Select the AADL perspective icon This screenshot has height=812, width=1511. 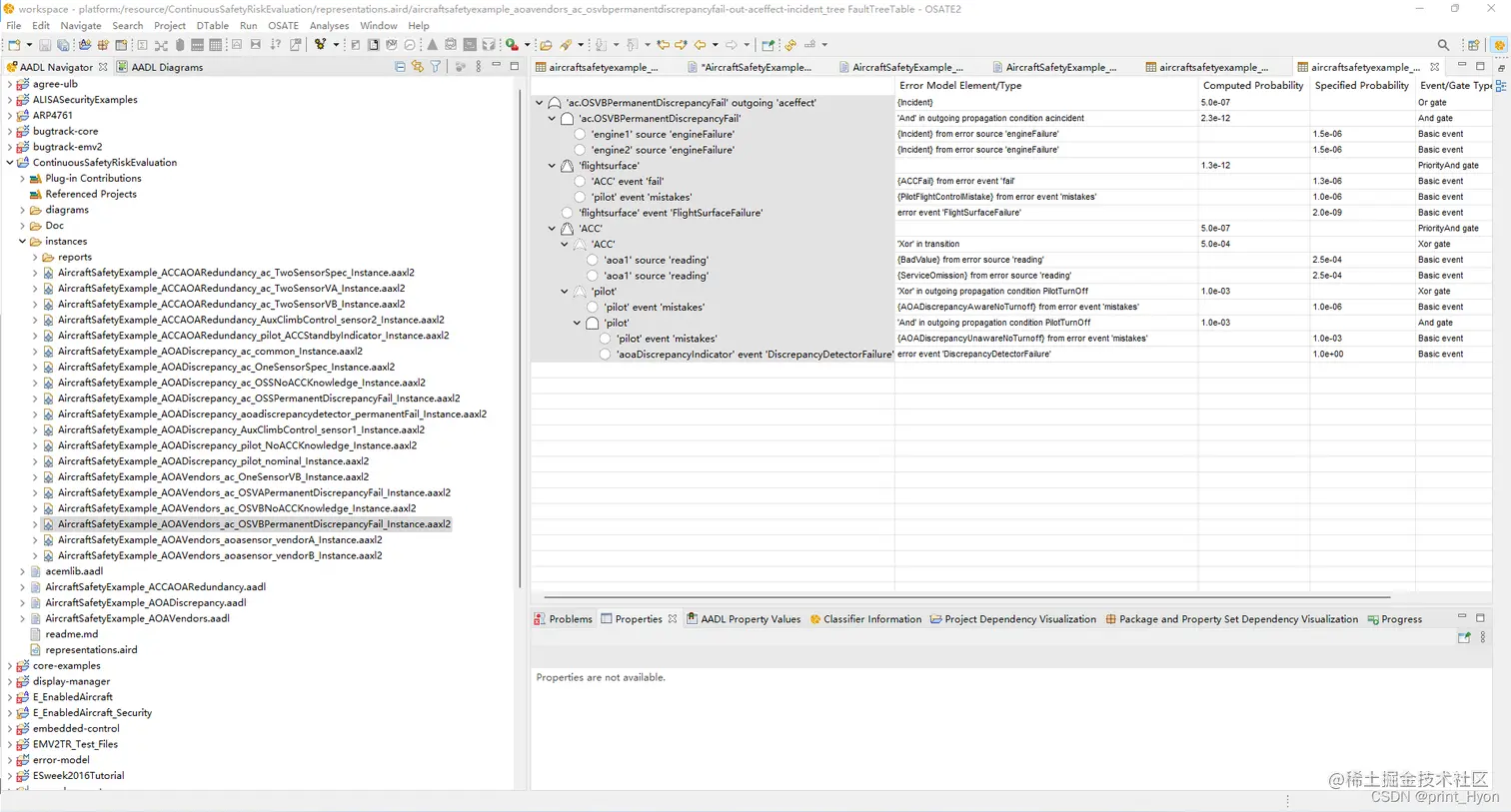point(1498,45)
